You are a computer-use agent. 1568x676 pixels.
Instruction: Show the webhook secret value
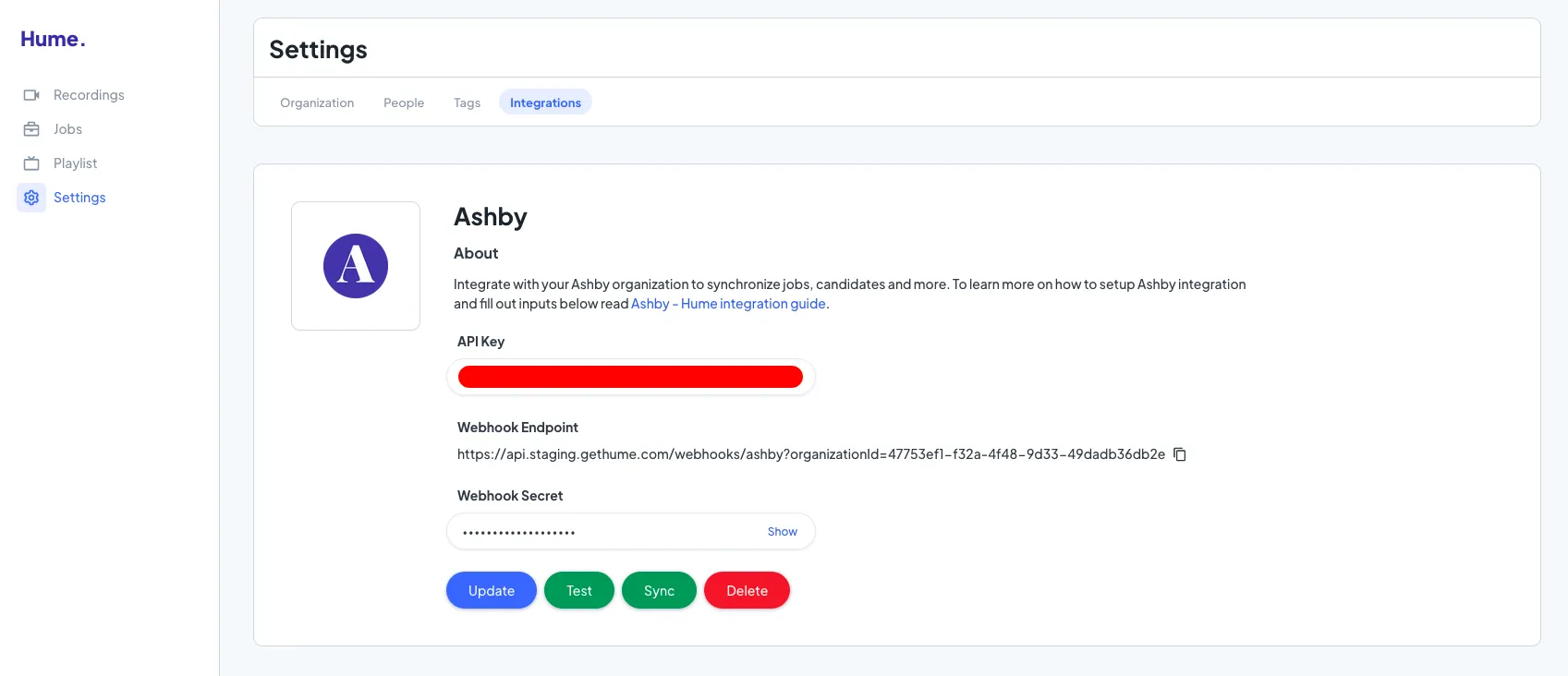[x=783, y=532]
